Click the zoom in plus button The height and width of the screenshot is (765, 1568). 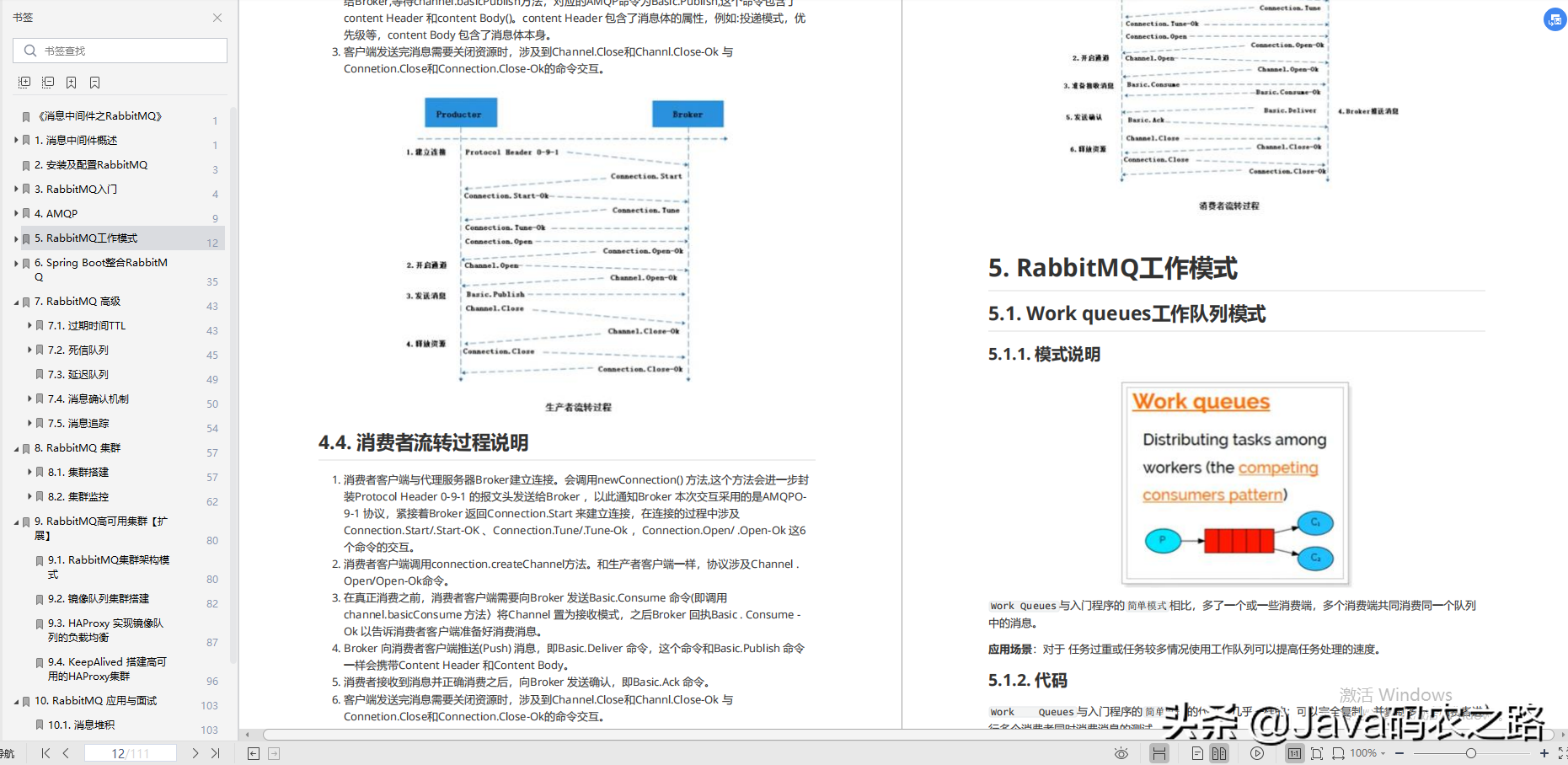1544,753
